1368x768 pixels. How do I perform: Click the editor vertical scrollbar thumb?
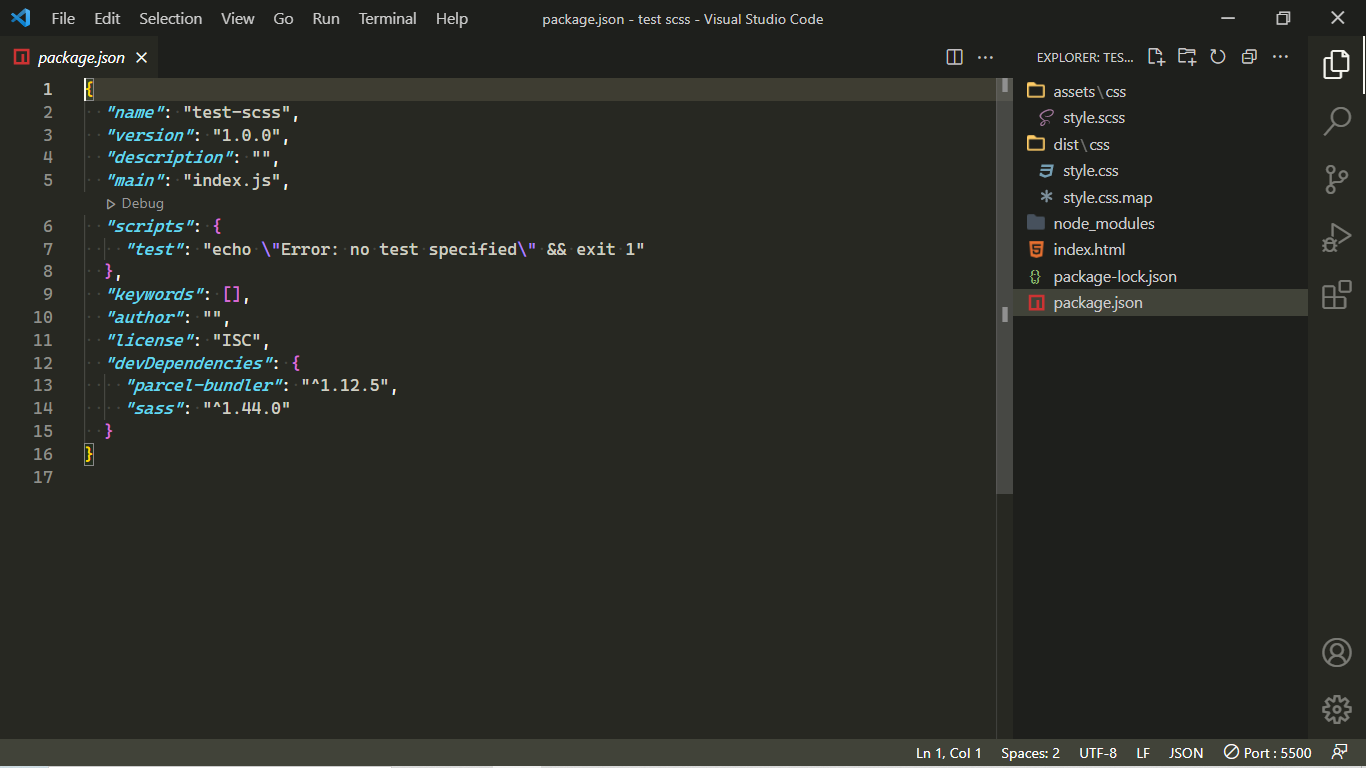(x=1004, y=285)
